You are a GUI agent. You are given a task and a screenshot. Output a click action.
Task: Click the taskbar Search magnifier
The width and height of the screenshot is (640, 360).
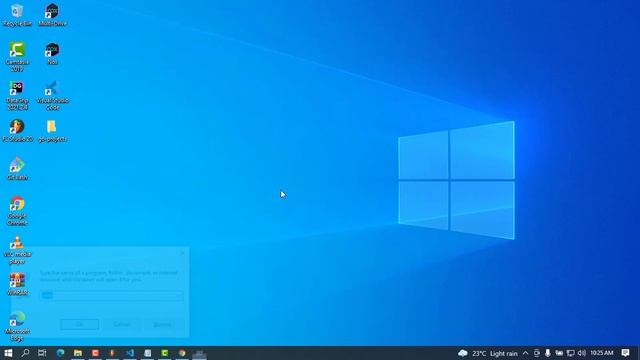coord(25,353)
